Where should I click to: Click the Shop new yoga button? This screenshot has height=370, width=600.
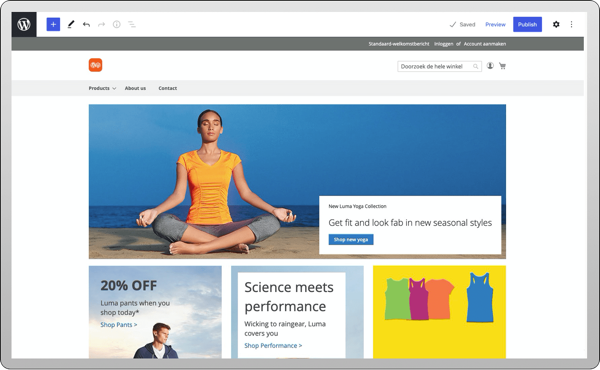pos(351,240)
